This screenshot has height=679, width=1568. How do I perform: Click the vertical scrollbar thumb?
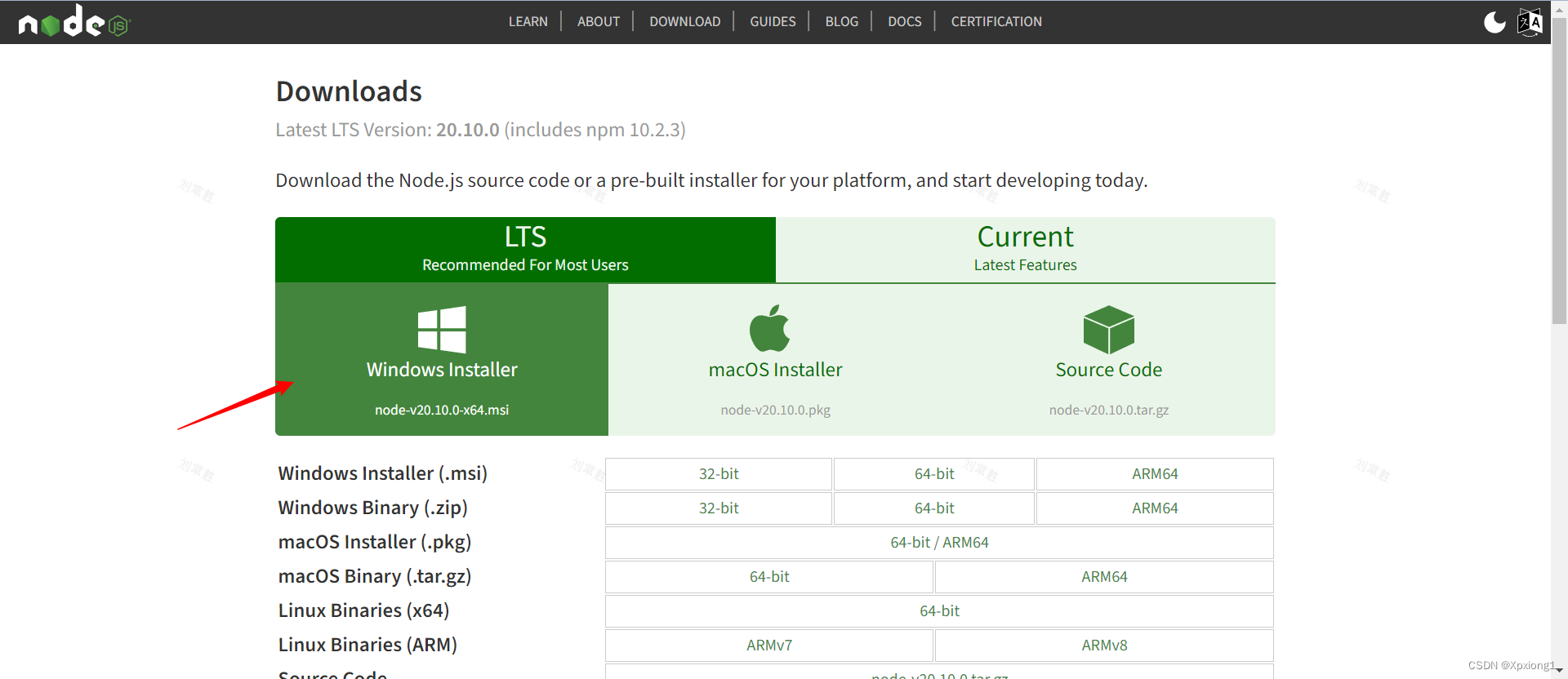click(1559, 173)
